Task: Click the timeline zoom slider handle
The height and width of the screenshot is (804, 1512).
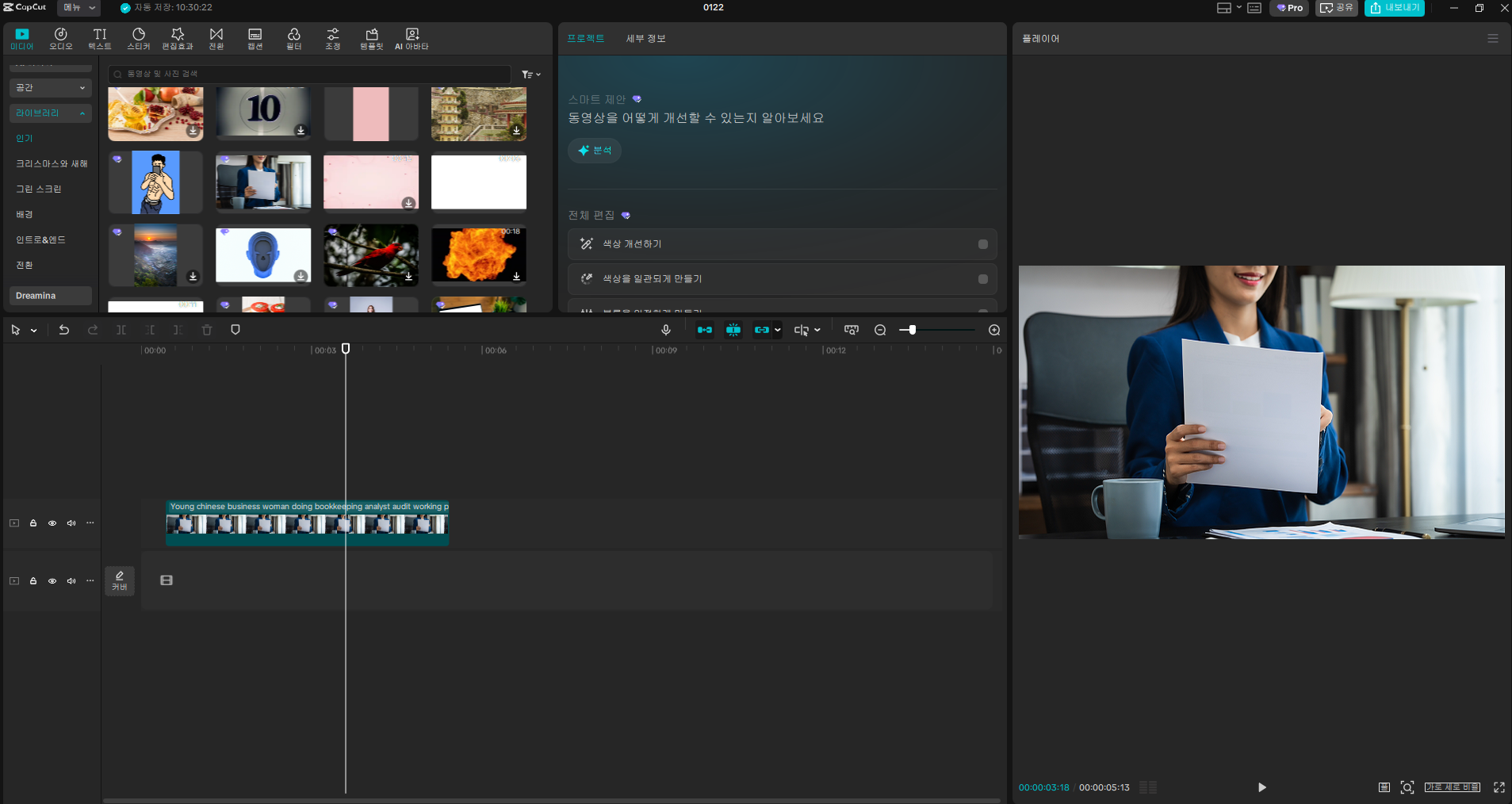Action: pyautogui.click(x=913, y=330)
